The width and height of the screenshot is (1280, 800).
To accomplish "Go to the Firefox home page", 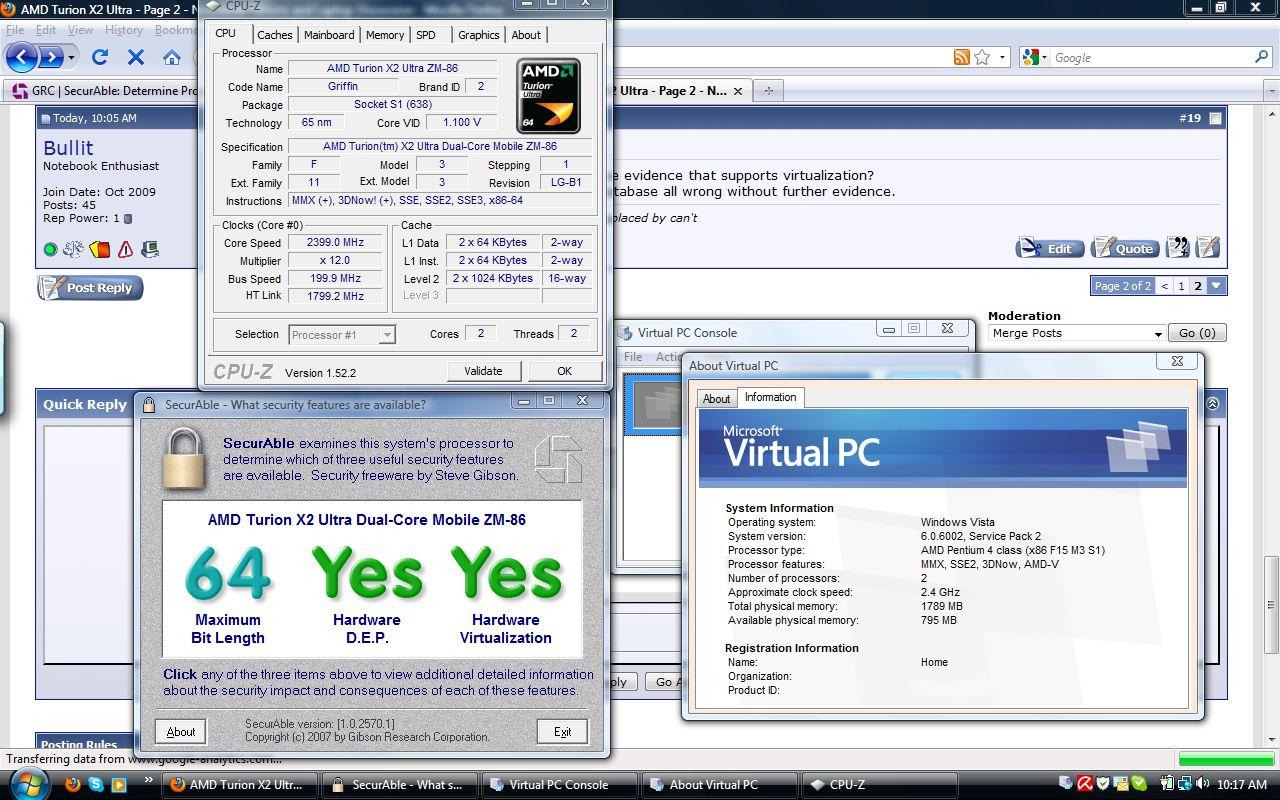I will pos(172,57).
